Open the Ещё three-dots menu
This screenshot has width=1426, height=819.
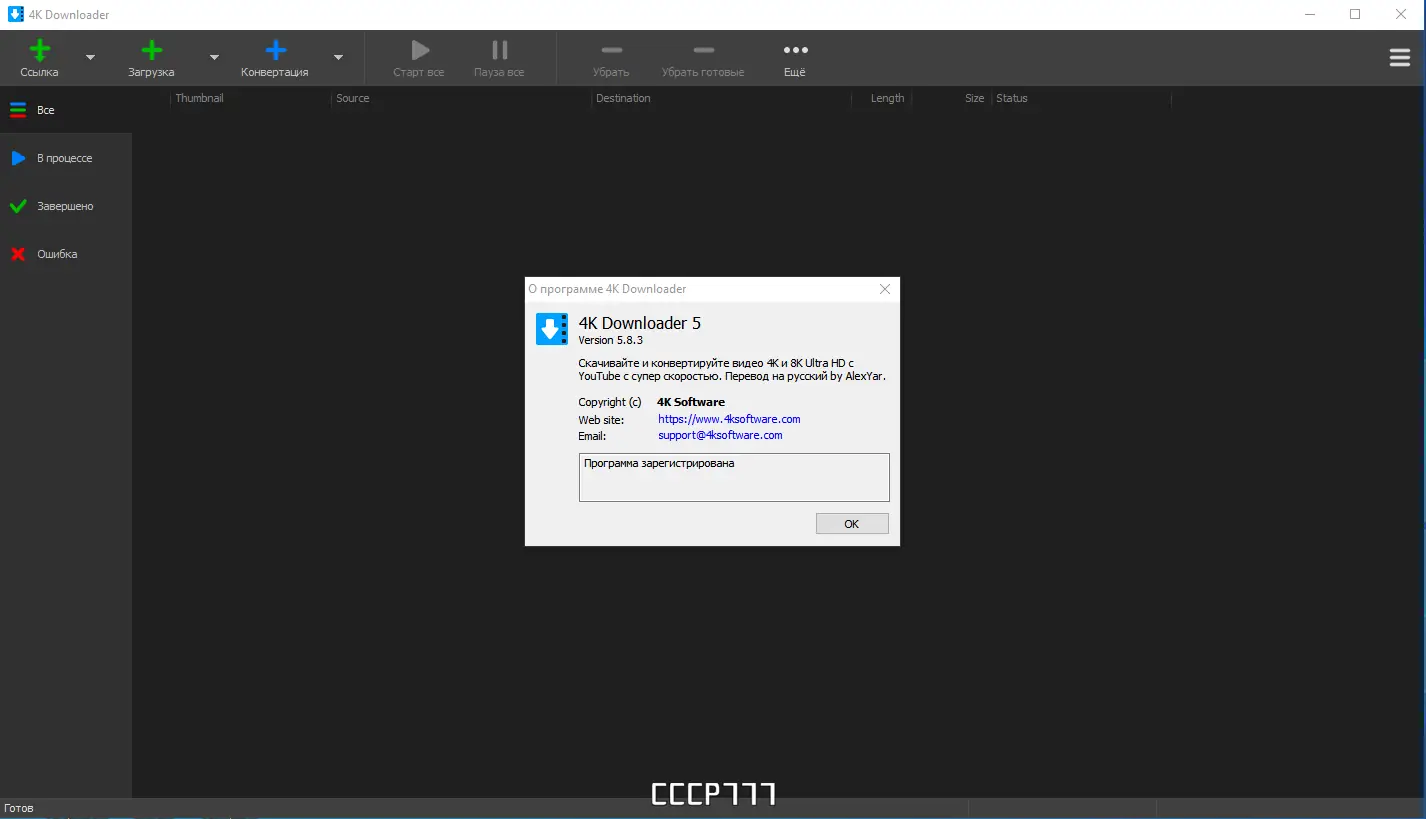coord(795,50)
